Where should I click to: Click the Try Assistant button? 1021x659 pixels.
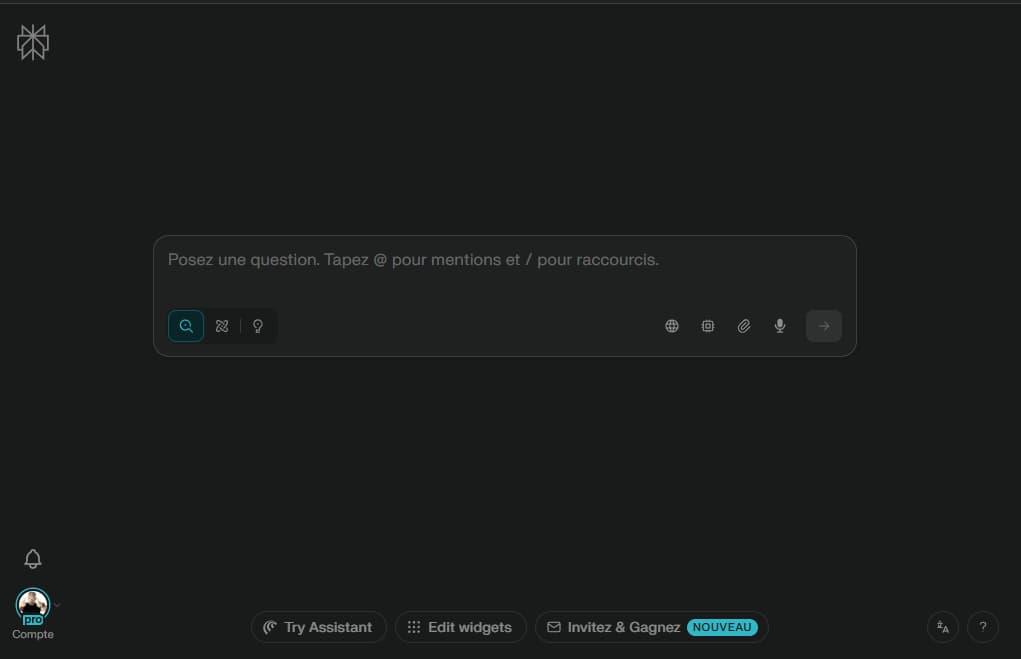click(x=318, y=627)
